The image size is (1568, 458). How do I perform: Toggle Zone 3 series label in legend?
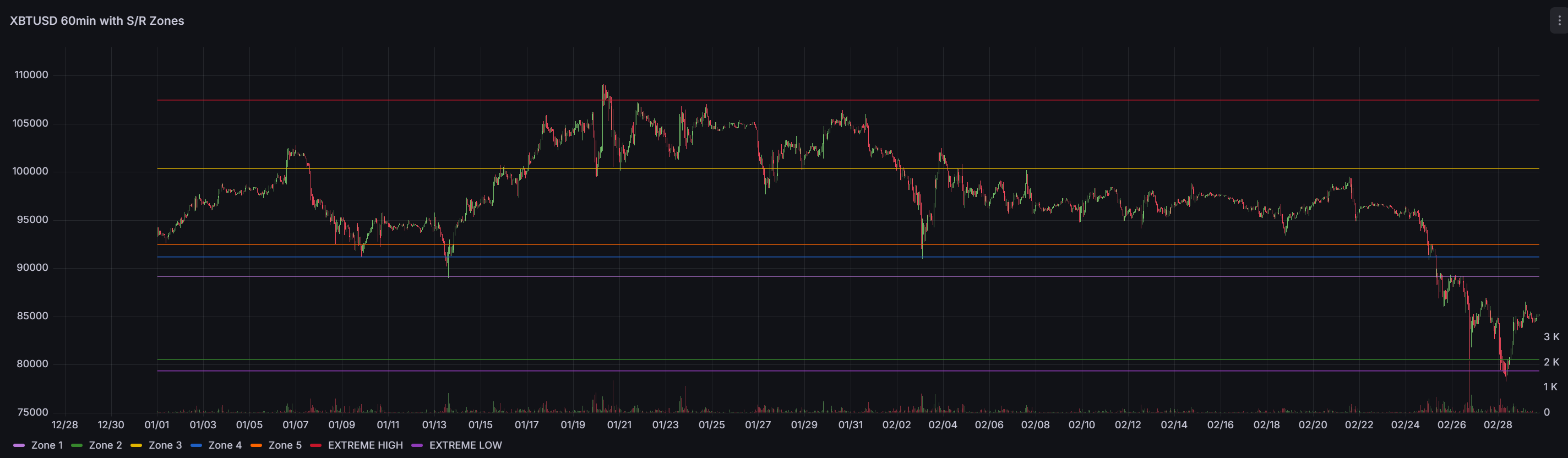tap(165, 445)
